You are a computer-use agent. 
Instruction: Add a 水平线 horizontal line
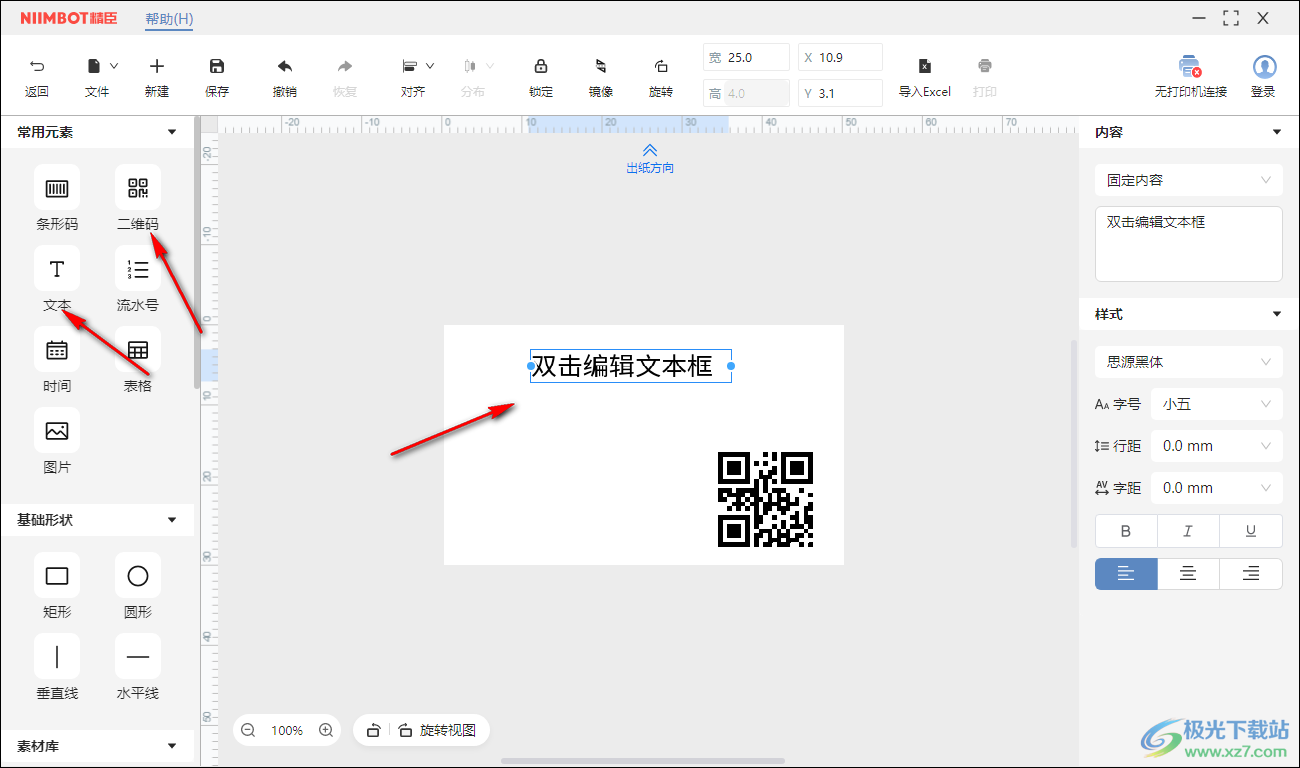pyautogui.click(x=138, y=656)
